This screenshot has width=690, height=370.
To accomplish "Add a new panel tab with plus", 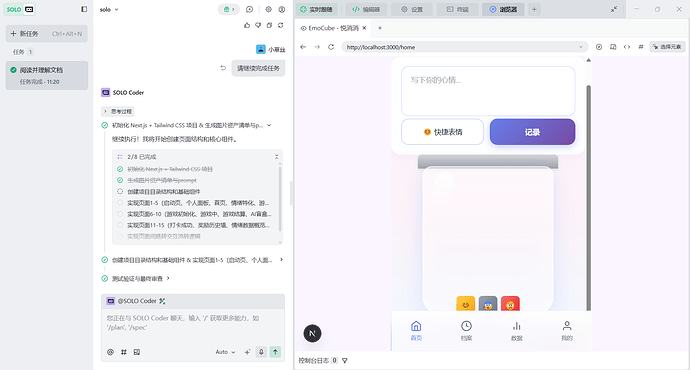I will 534,9.
